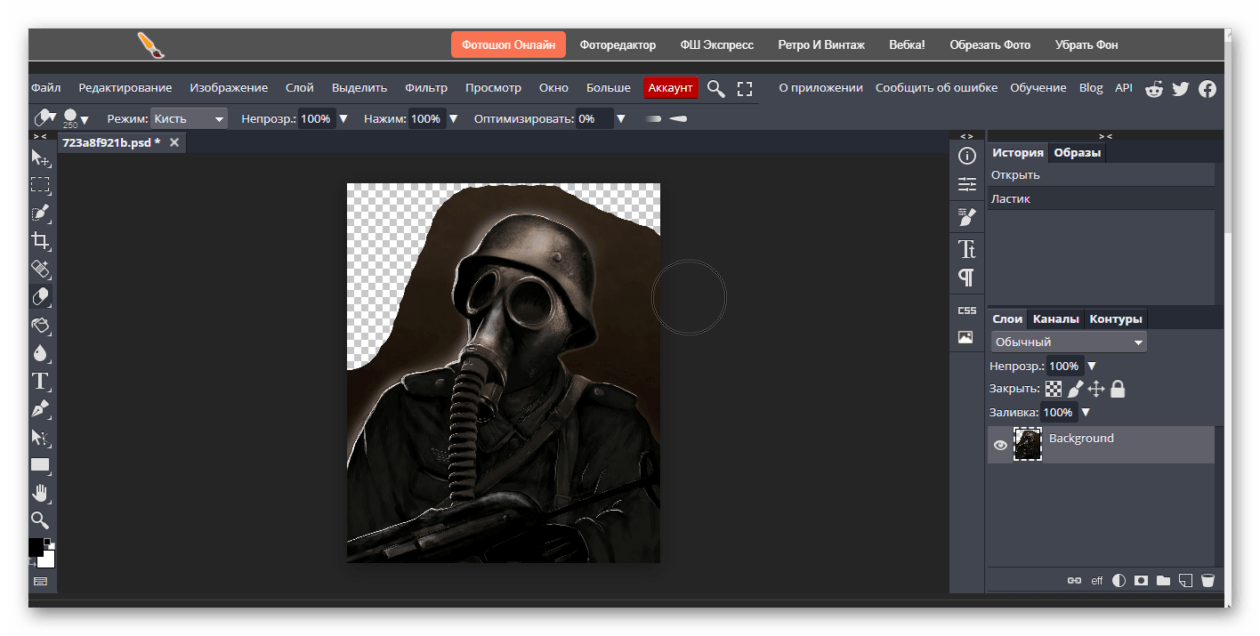
Task: Open the Character panel icon
Action: pyautogui.click(x=966, y=249)
